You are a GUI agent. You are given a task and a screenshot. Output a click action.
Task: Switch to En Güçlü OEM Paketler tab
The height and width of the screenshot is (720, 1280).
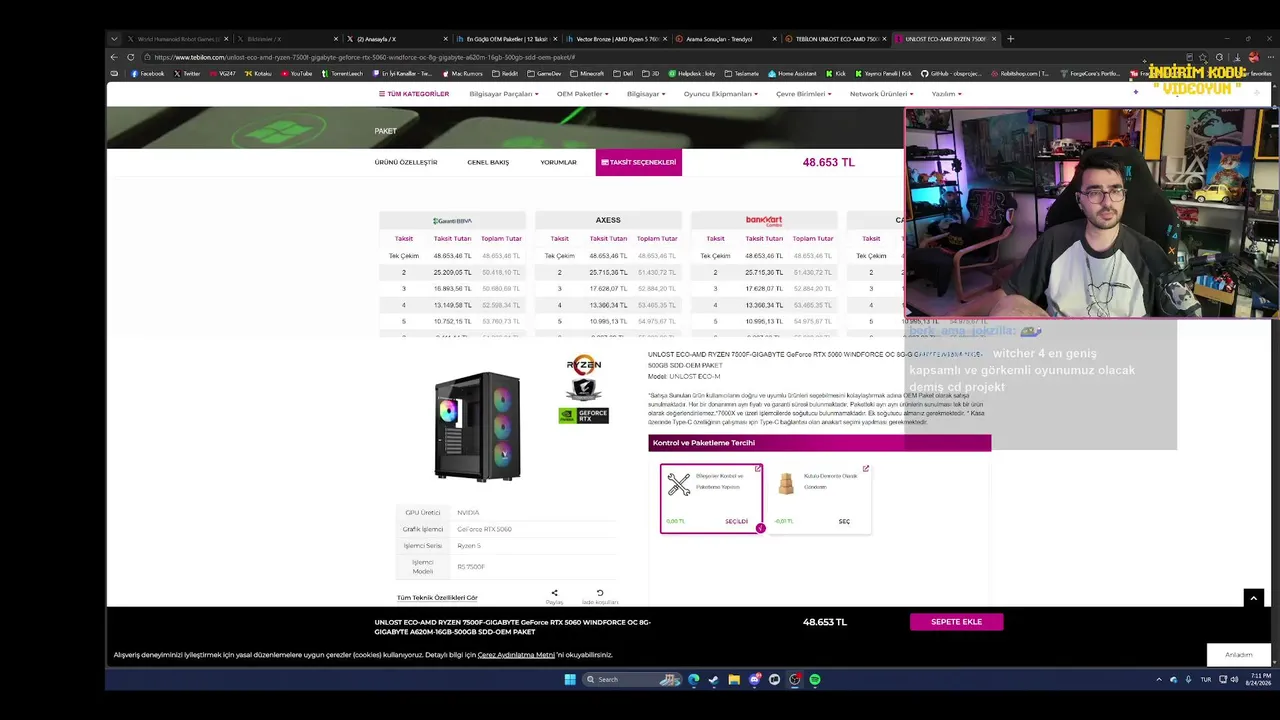click(x=506, y=39)
